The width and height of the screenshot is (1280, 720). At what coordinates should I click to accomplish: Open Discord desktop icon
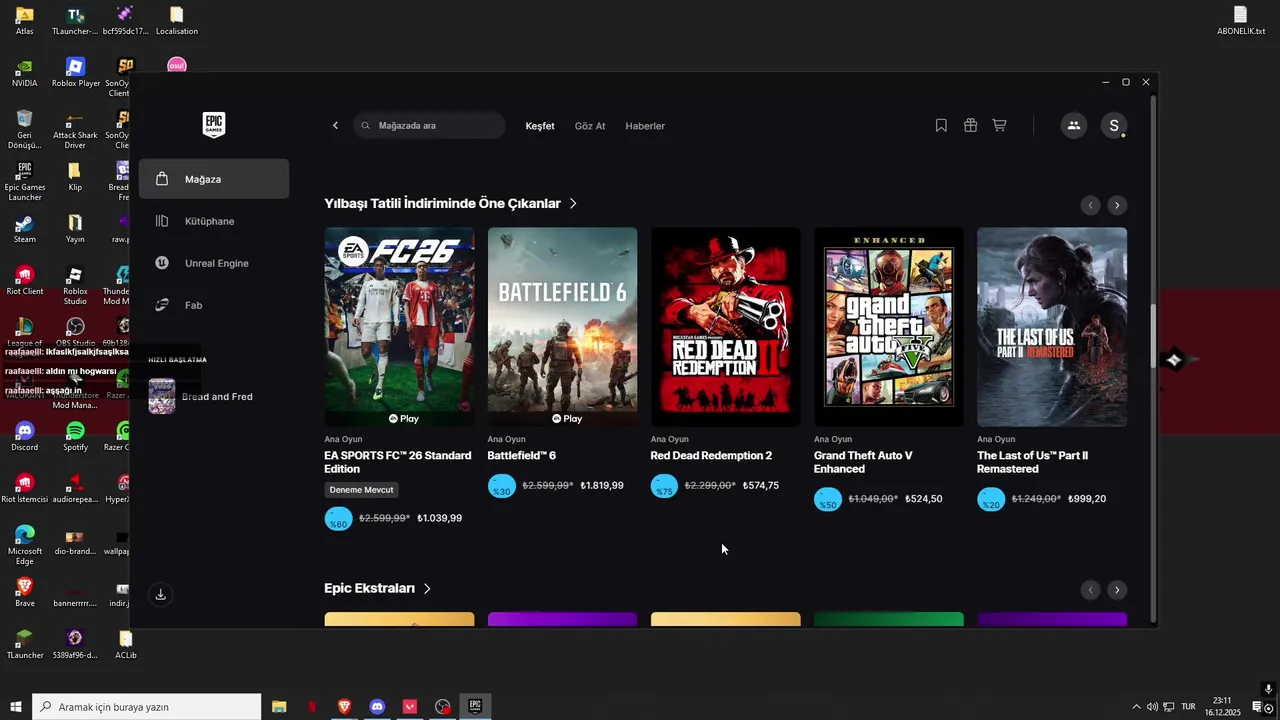point(25,436)
